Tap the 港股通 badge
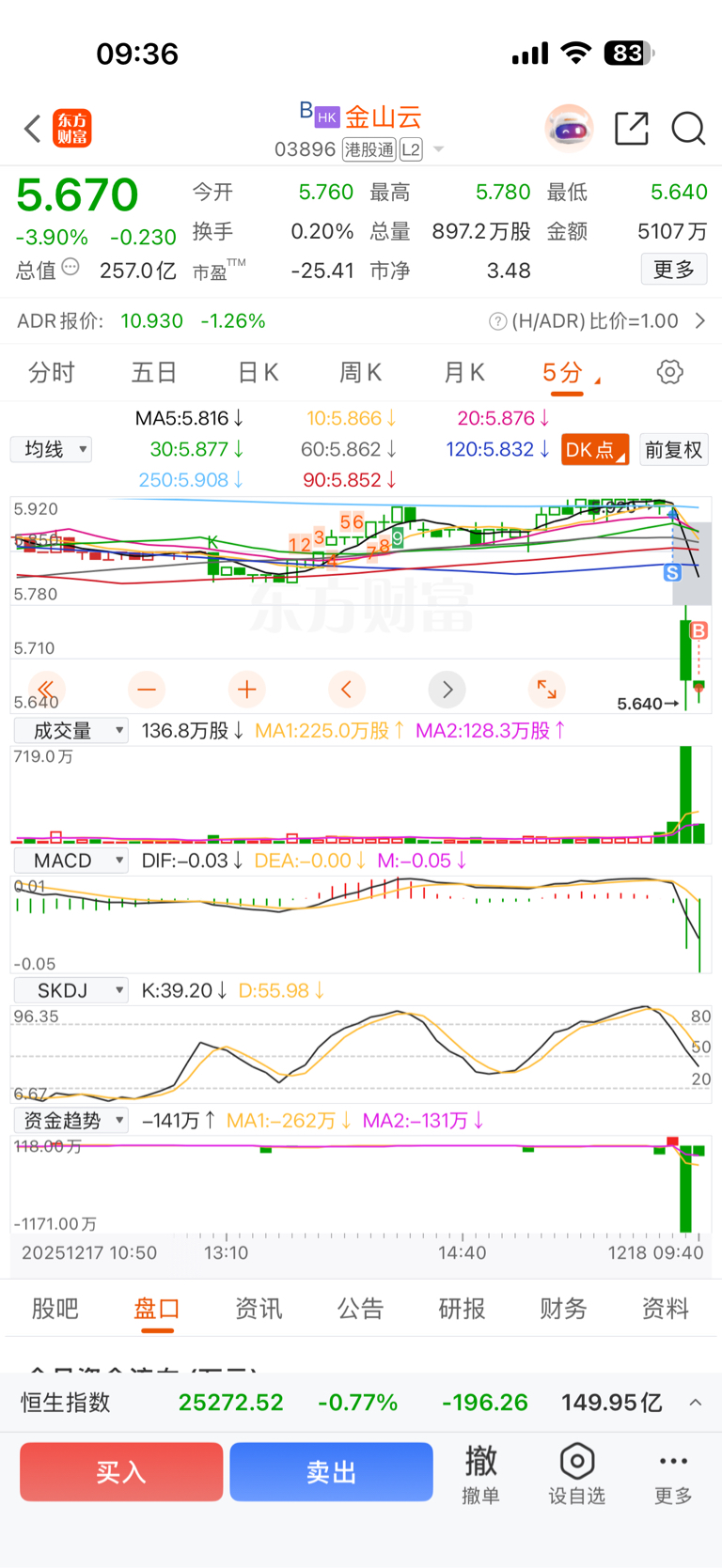This screenshot has height=1568, width=722. tap(369, 149)
